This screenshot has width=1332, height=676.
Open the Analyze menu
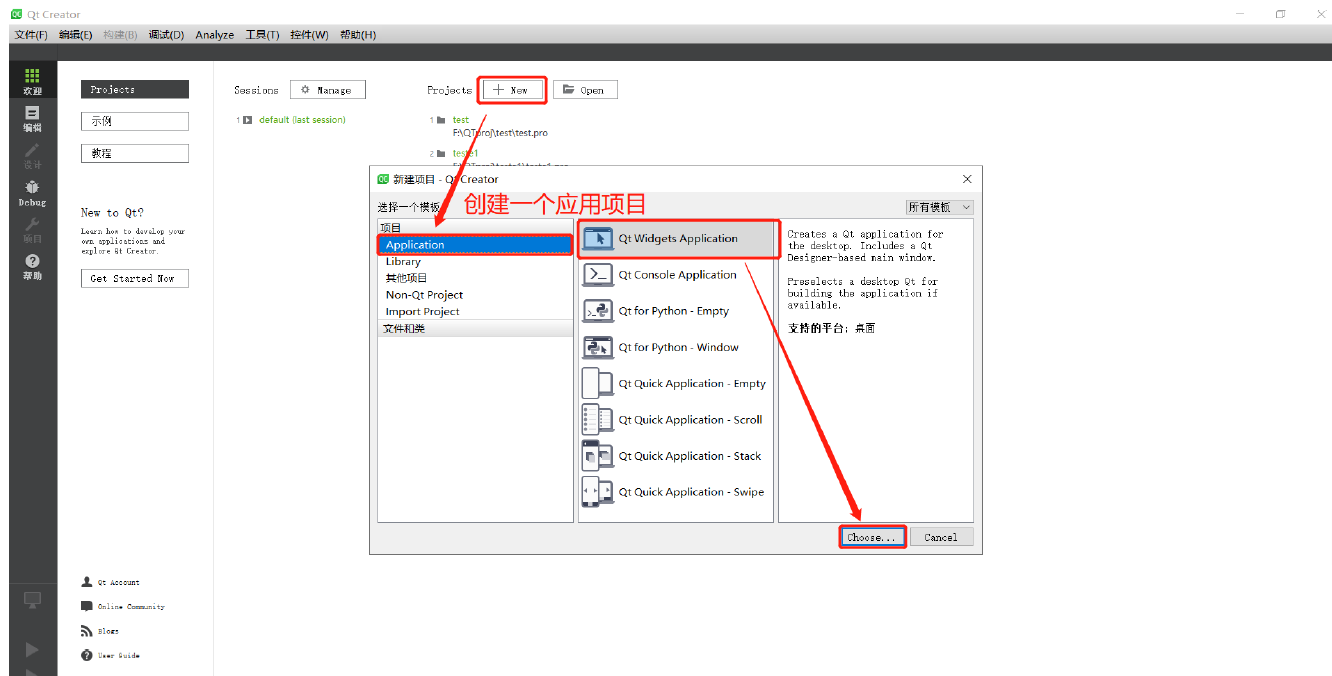pos(215,34)
